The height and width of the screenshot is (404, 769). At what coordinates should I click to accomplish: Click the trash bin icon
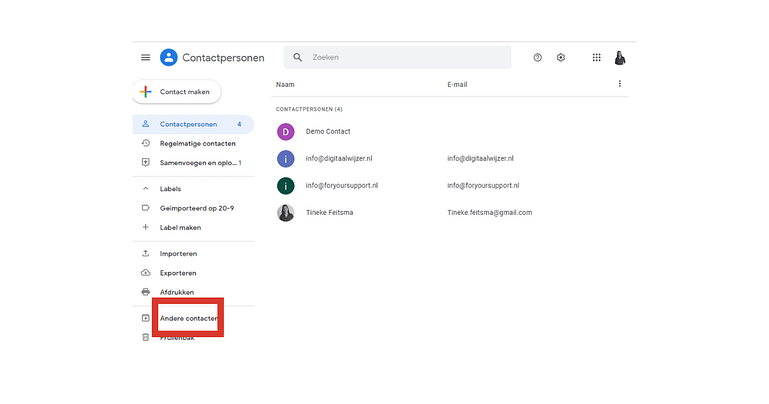[146, 337]
